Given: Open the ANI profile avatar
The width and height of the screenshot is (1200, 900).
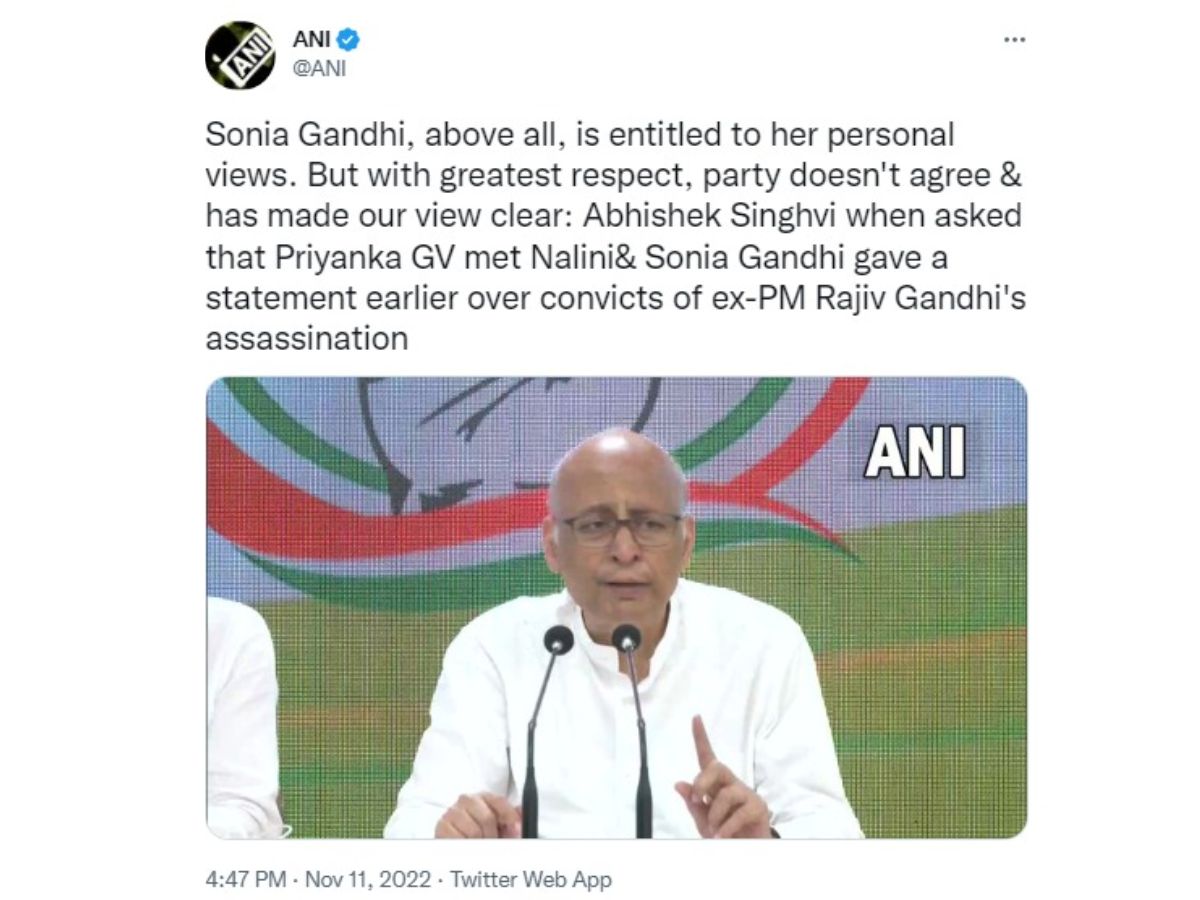Looking at the screenshot, I should tap(239, 54).
